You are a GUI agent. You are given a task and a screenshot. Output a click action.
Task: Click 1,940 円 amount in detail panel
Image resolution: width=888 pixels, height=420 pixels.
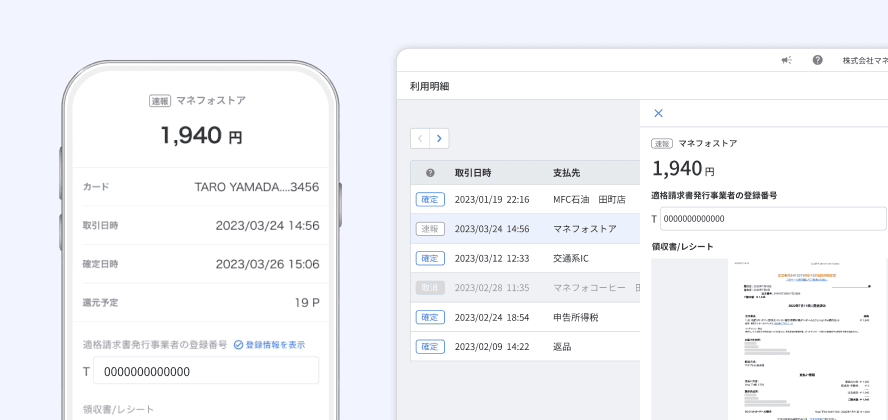click(x=683, y=168)
